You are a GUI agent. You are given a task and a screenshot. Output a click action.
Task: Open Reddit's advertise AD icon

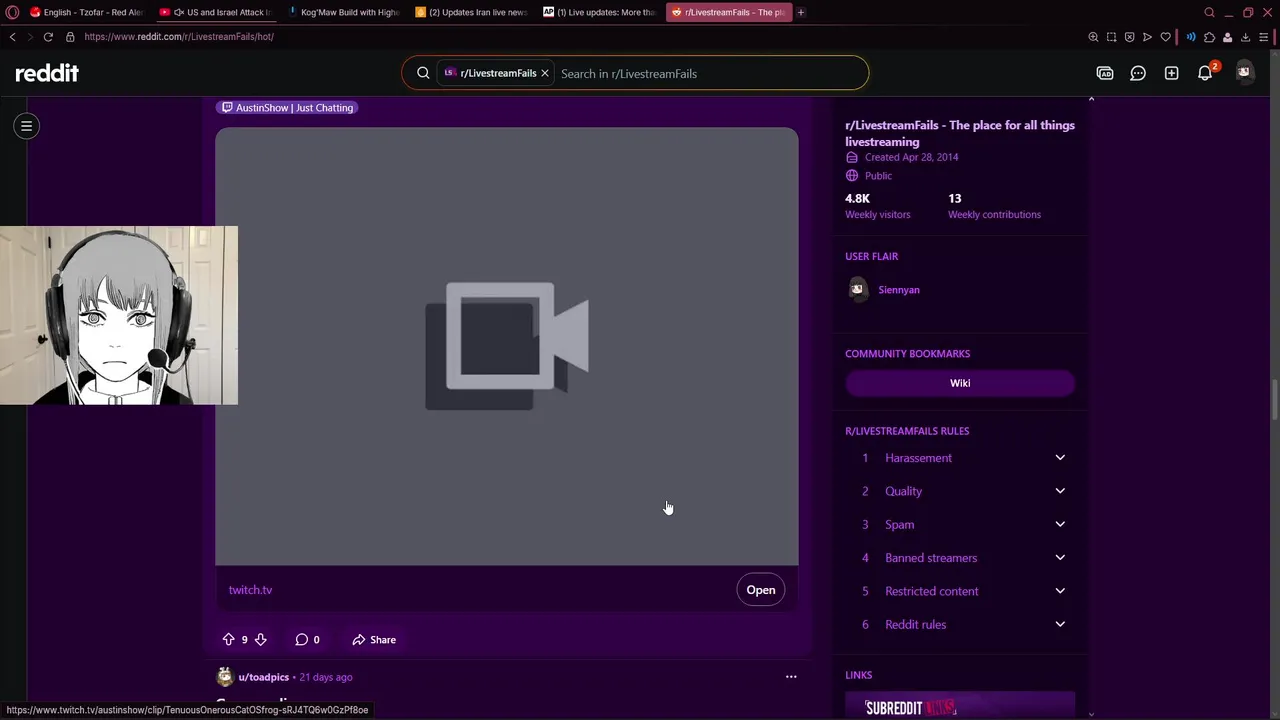[1105, 73]
